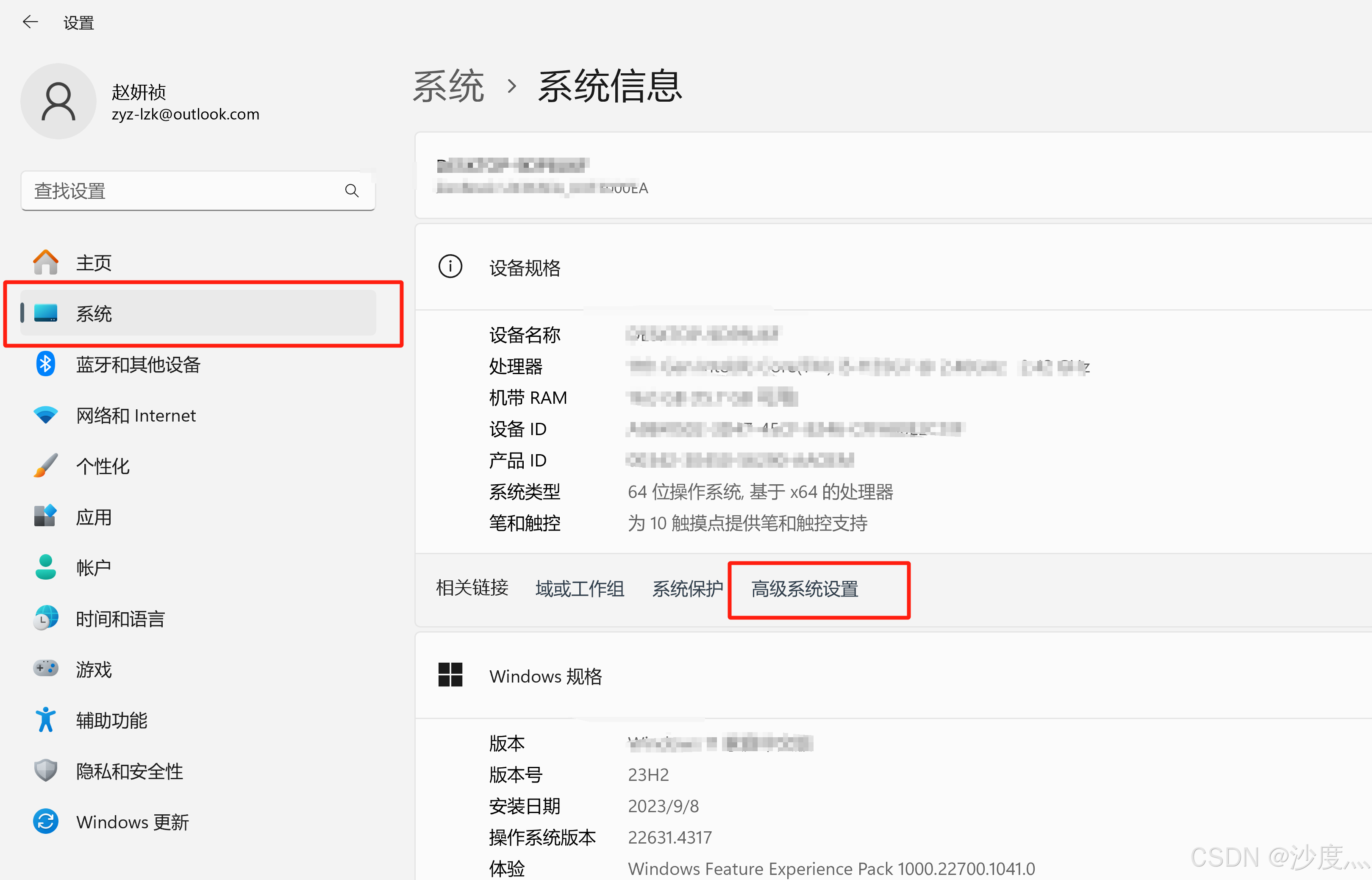The height and width of the screenshot is (880, 1372).
Task: Click the 游戏 gamepad icon
Action: click(x=46, y=669)
